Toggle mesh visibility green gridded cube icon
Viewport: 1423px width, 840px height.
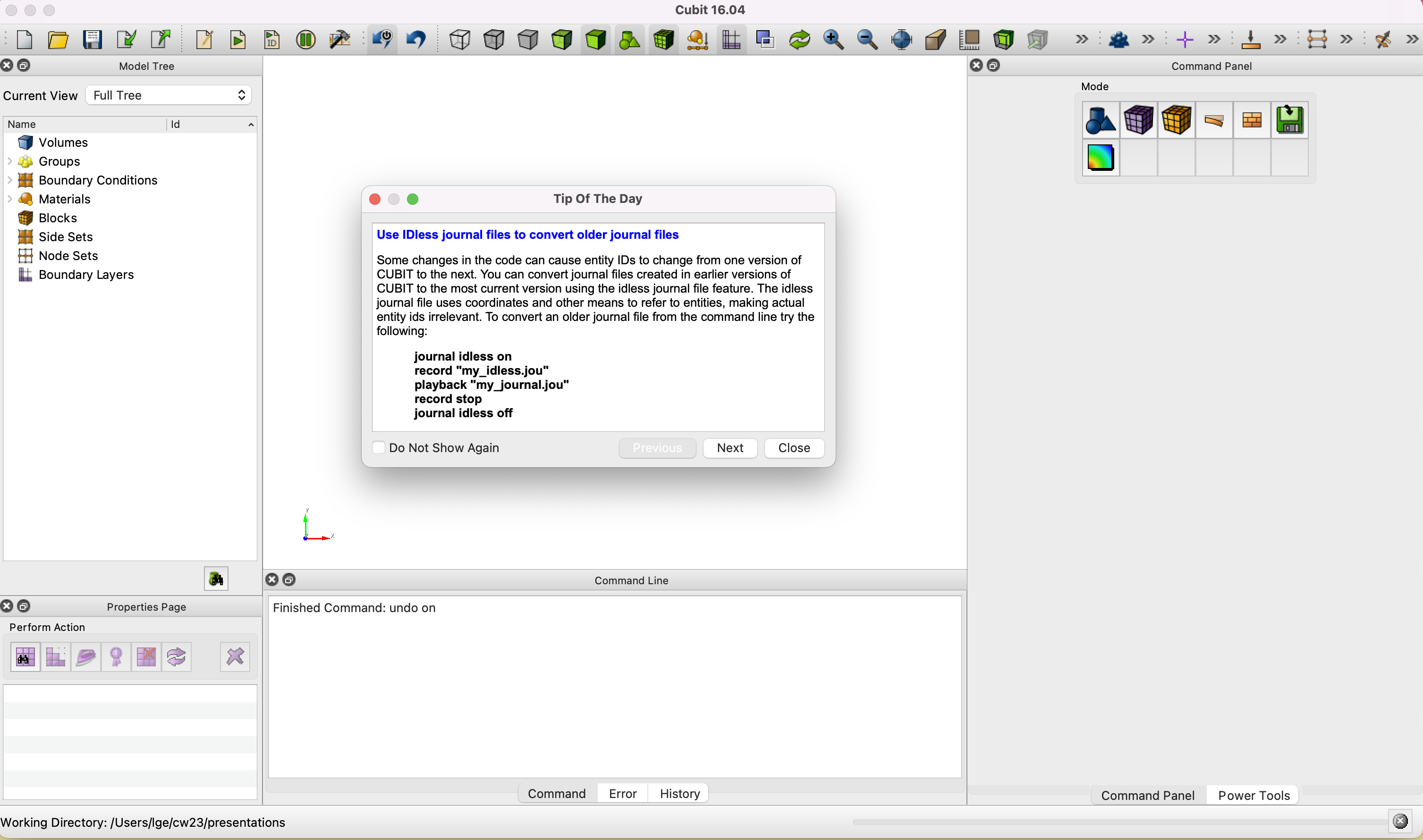[x=664, y=40]
